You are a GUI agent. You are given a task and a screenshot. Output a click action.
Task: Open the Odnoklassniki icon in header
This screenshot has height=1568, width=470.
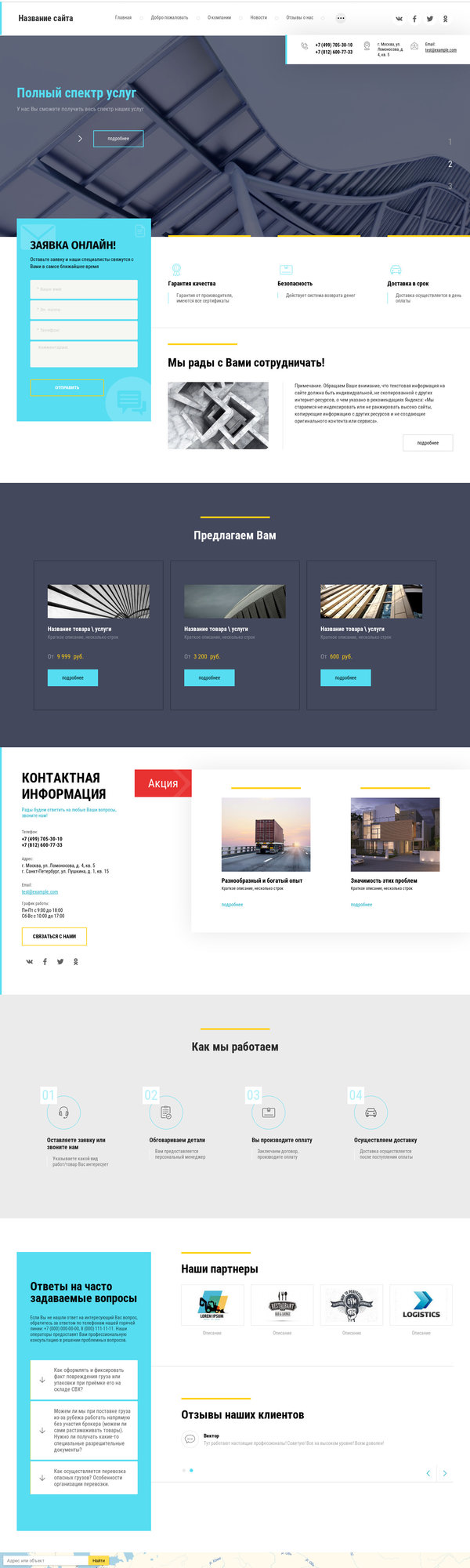click(x=446, y=18)
